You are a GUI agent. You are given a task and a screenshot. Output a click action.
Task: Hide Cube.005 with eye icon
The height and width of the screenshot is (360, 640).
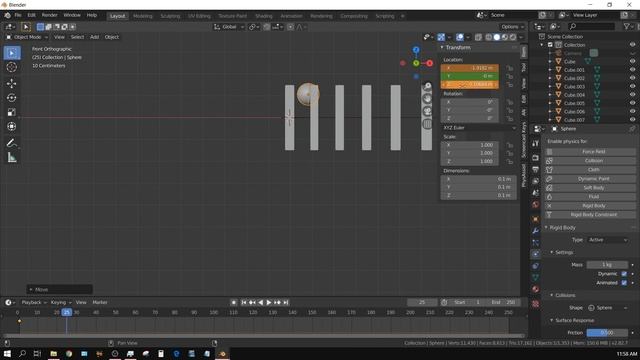point(632,103)
